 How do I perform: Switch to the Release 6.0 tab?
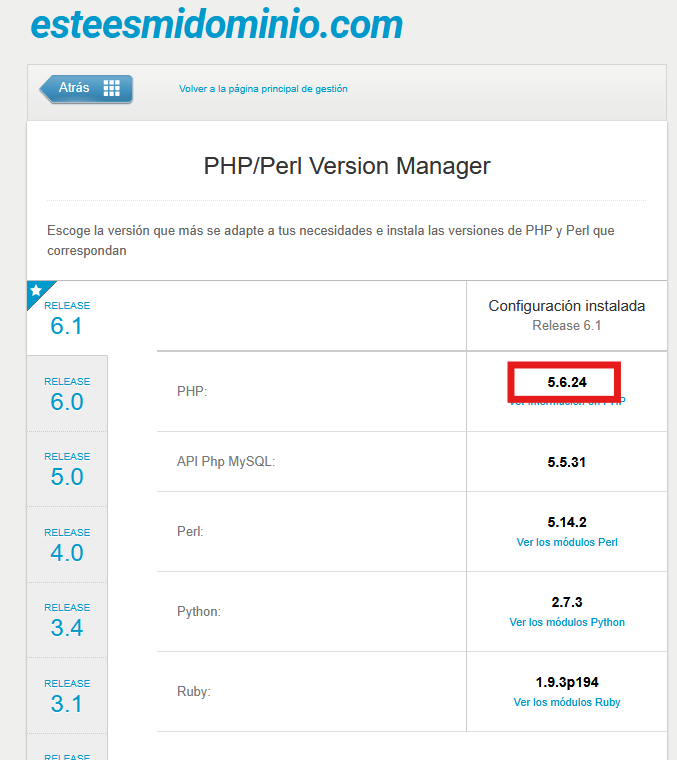click(67, 393)
